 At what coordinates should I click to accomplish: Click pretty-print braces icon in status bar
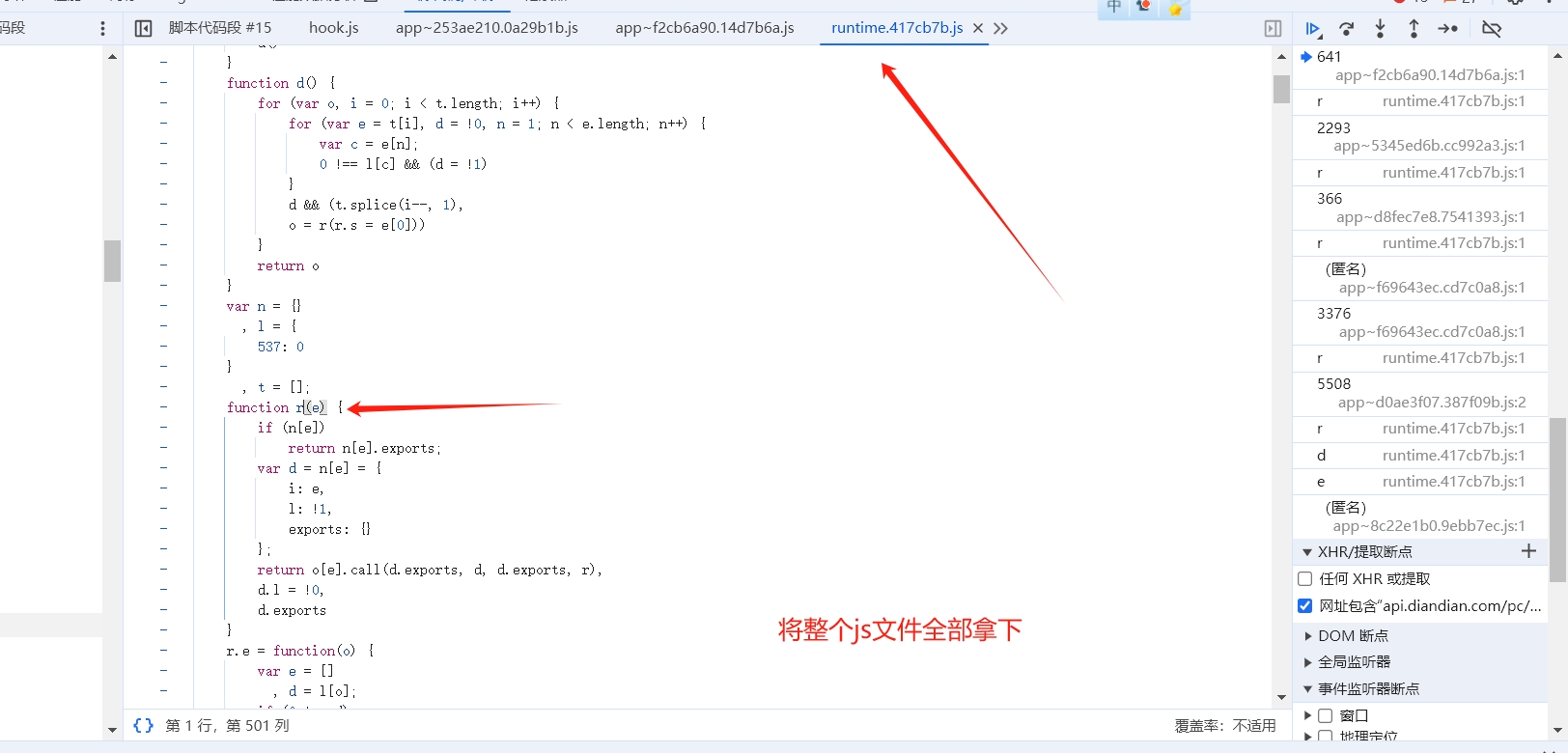pos(143,725)
